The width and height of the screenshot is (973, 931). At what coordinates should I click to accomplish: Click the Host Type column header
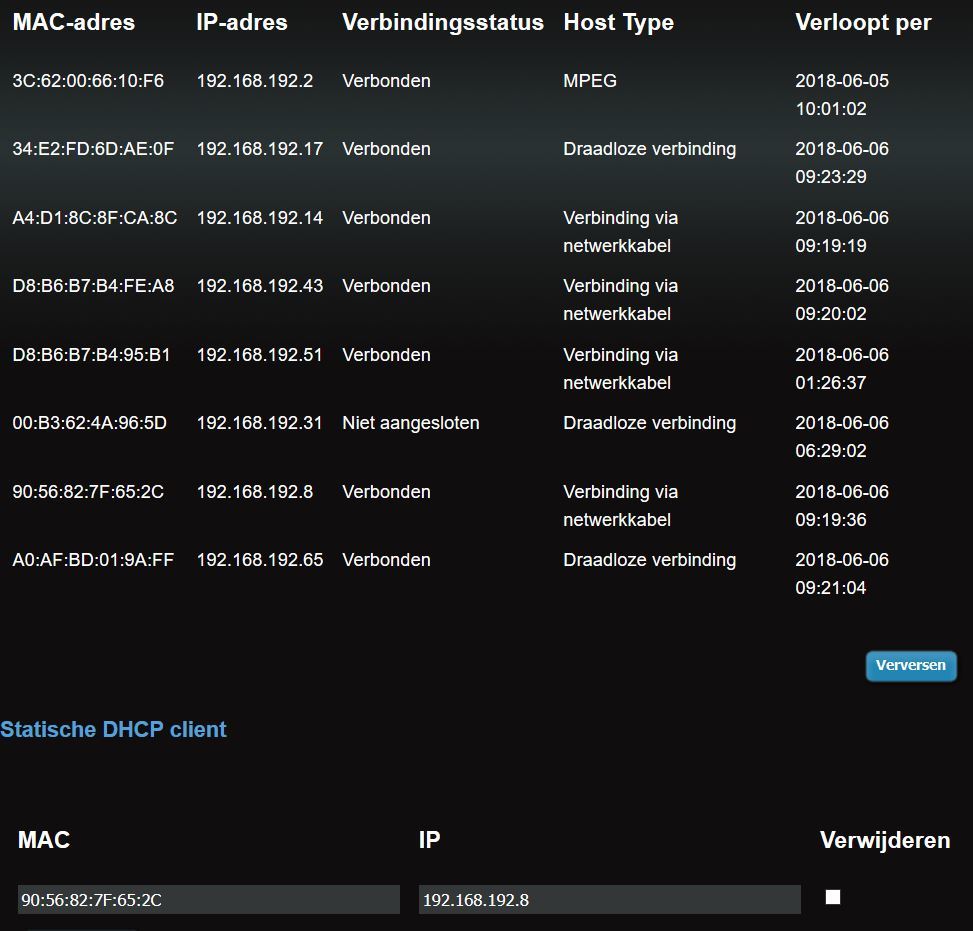pos(618,22)
